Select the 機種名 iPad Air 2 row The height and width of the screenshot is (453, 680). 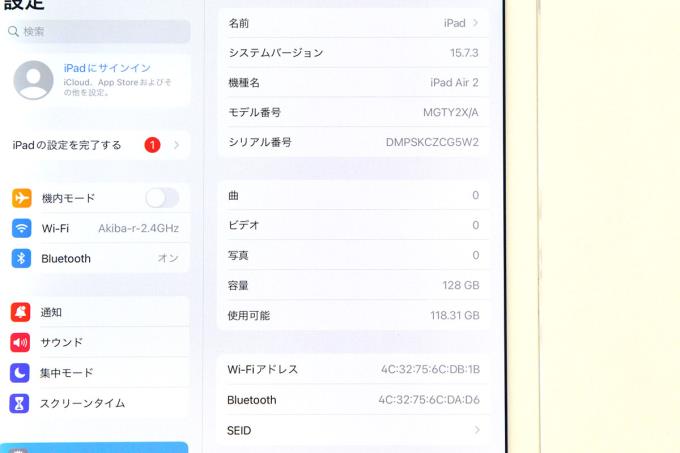click(353, 82)
